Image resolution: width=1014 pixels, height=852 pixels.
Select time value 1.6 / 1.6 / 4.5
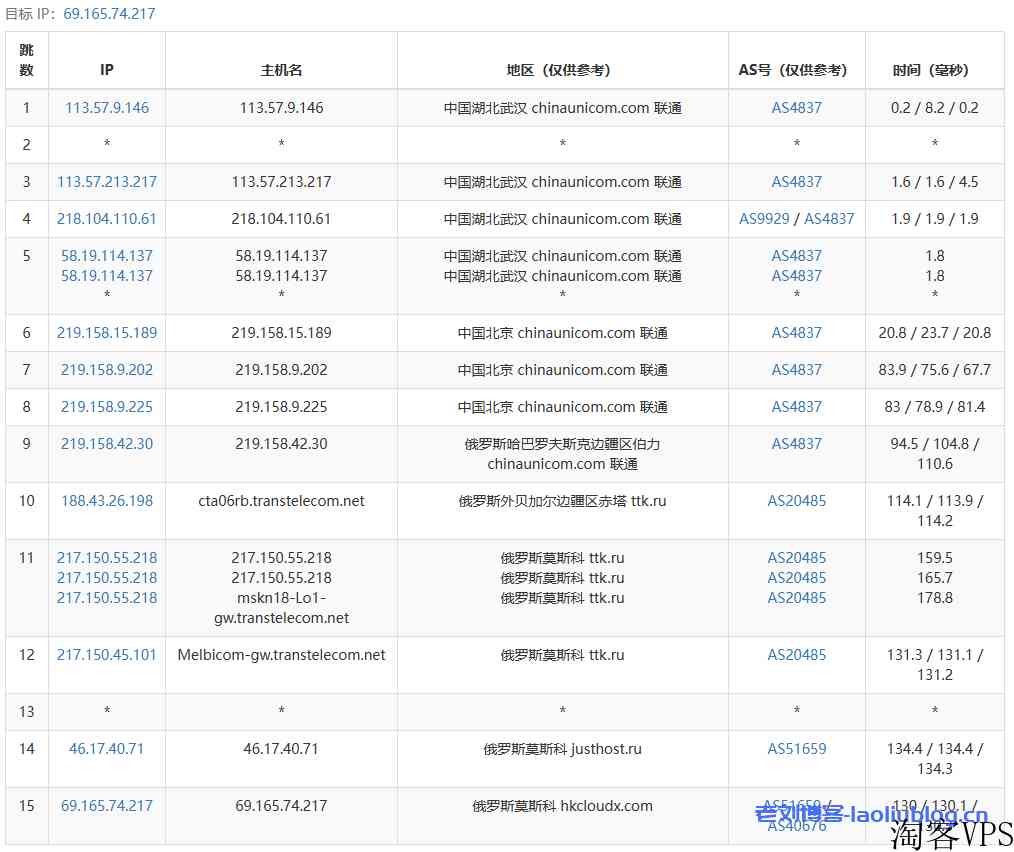(x=934, y=182)
